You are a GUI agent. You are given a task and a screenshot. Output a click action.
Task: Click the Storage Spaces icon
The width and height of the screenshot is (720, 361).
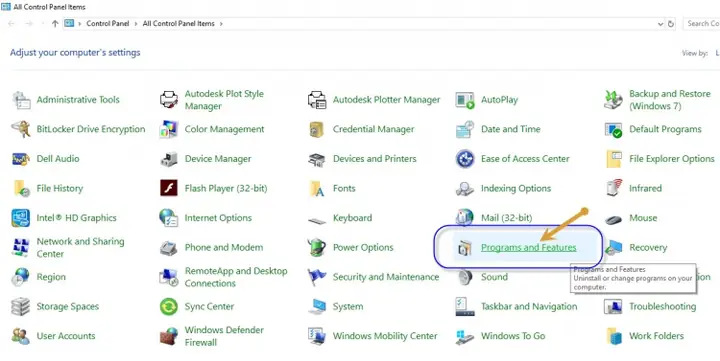pos(21,306)
